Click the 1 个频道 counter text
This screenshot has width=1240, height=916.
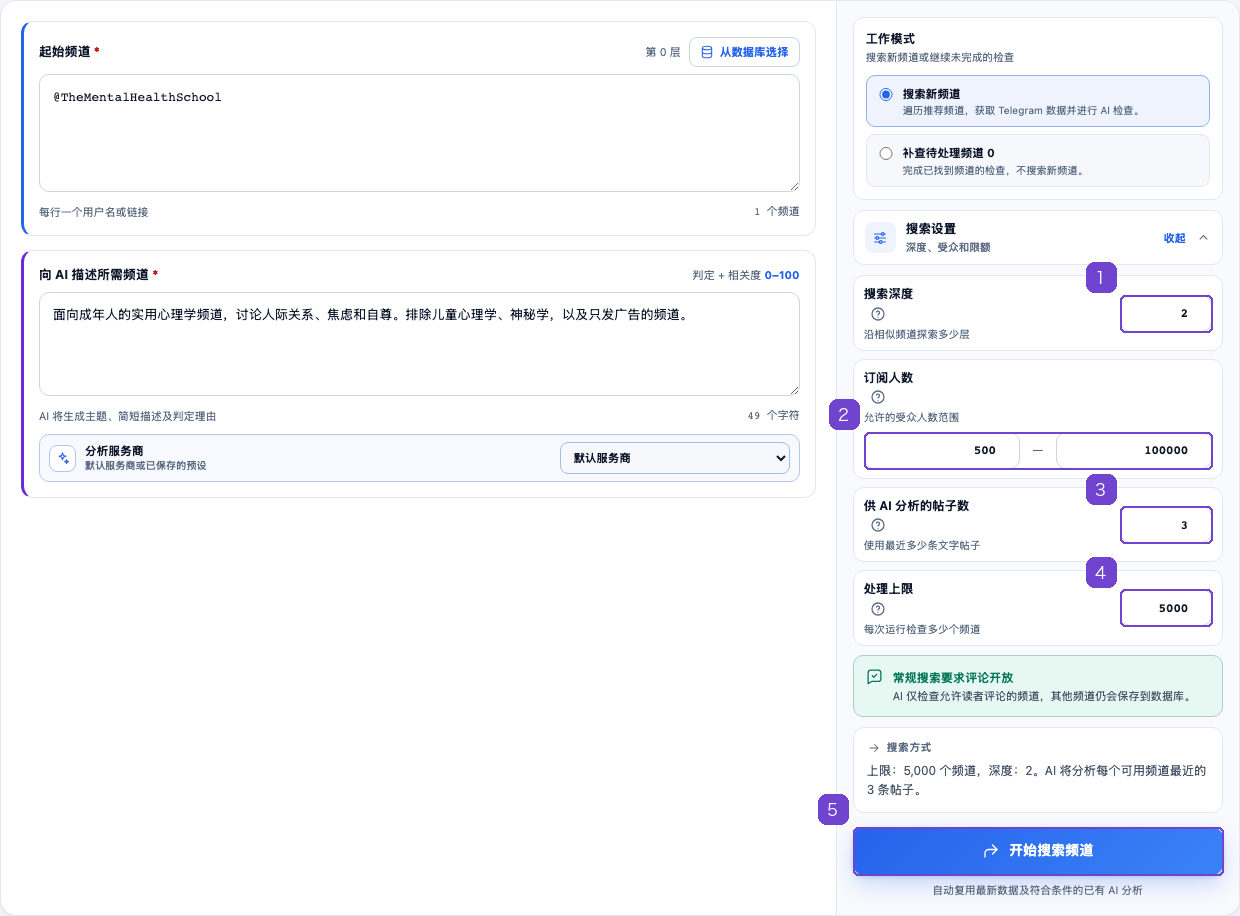pos(777,212)
